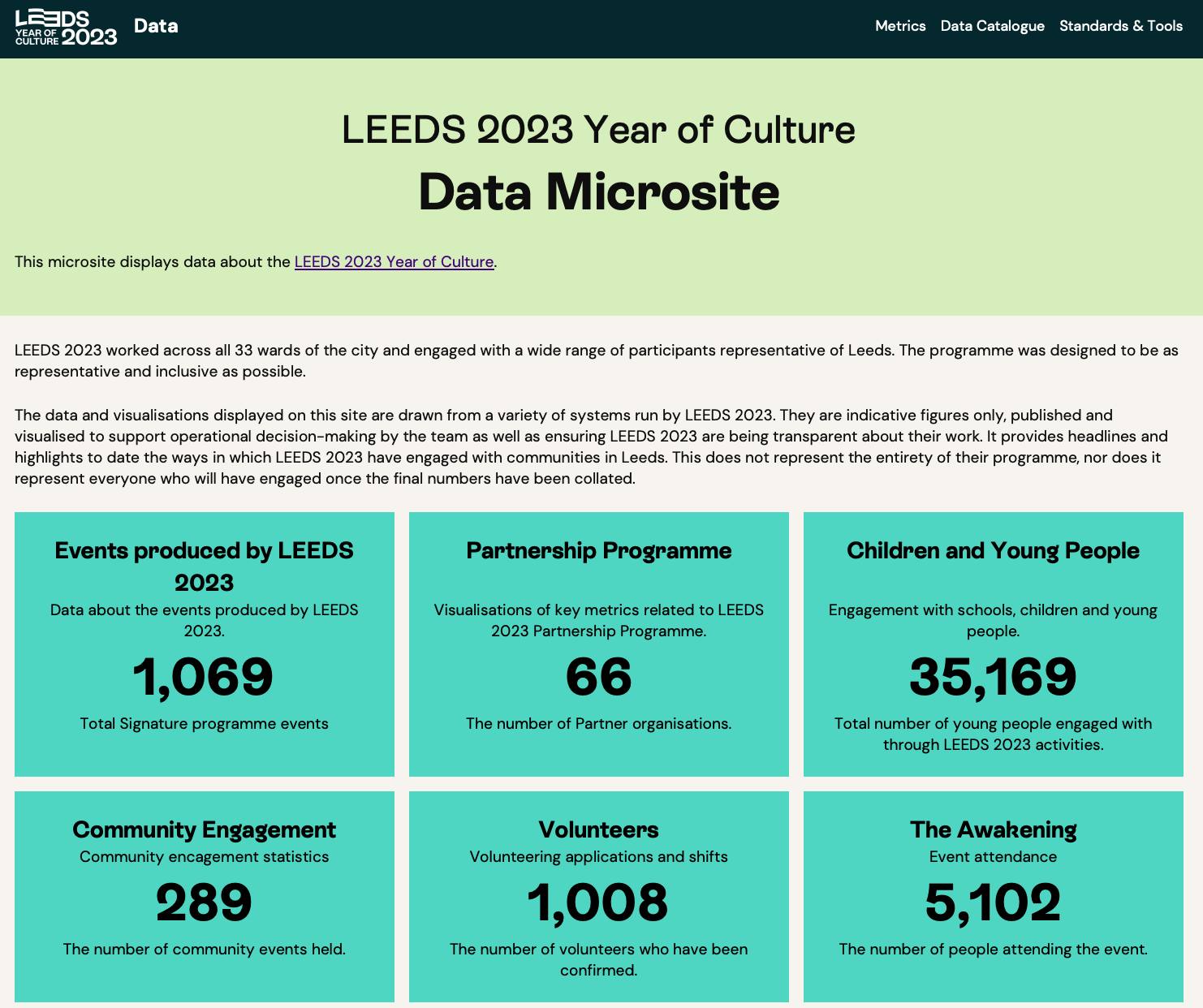Click the 1,008 confirmed volunteers figure
This screenshot has width=1203, height=1008.
point(599,902)
